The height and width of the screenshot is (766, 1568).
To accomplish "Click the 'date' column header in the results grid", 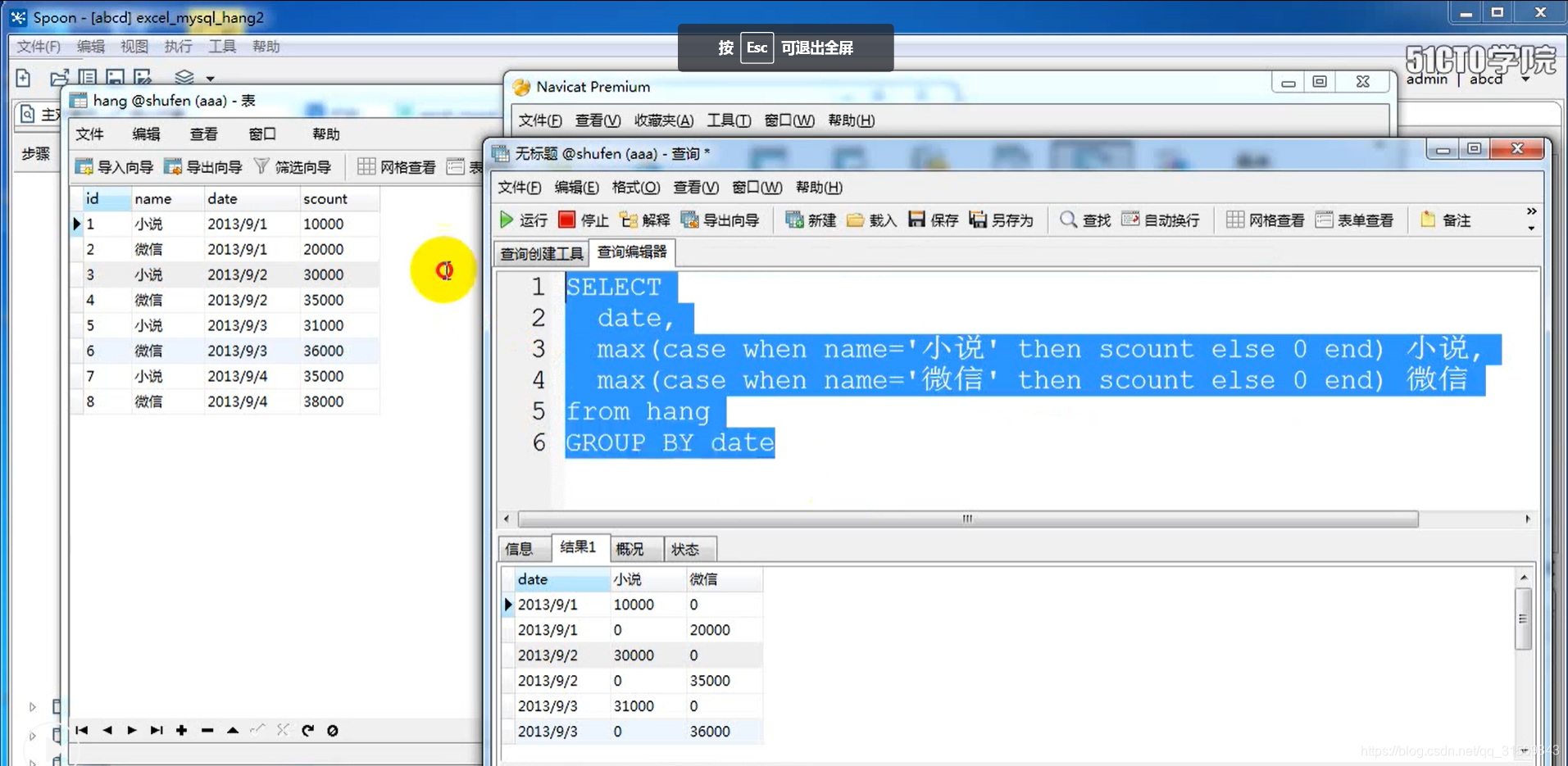I will pyautogui.click(x=562, y=579).
